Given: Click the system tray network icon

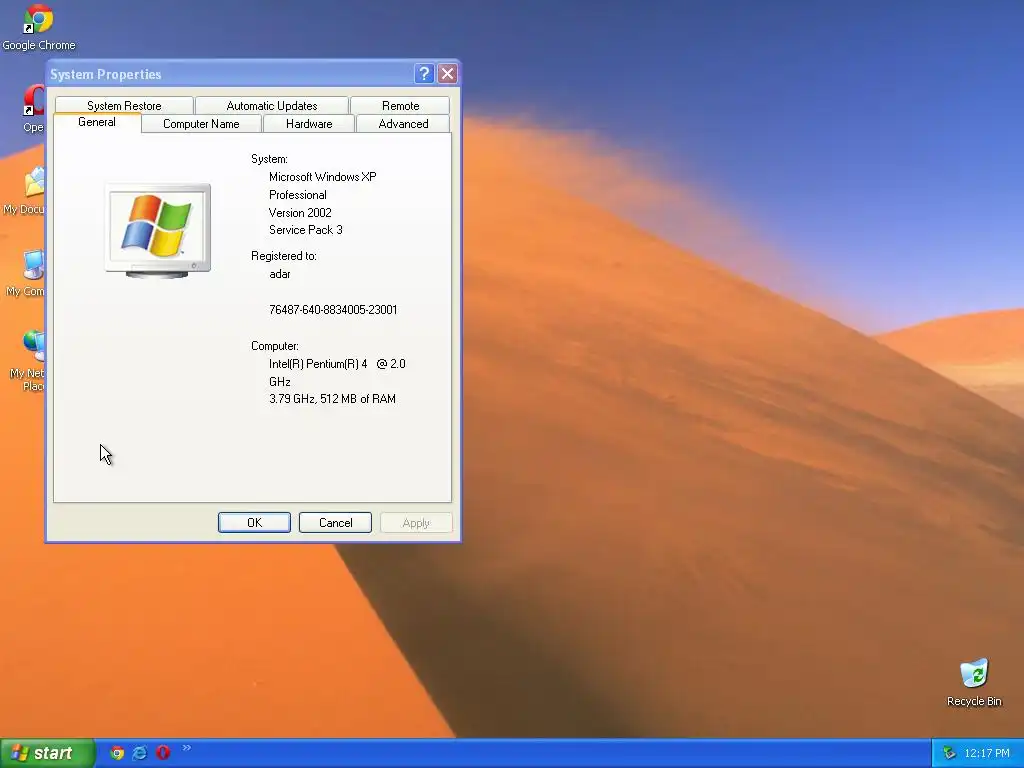Looking at the screenshot, I should pyautogui.click(x=950, y=753).
